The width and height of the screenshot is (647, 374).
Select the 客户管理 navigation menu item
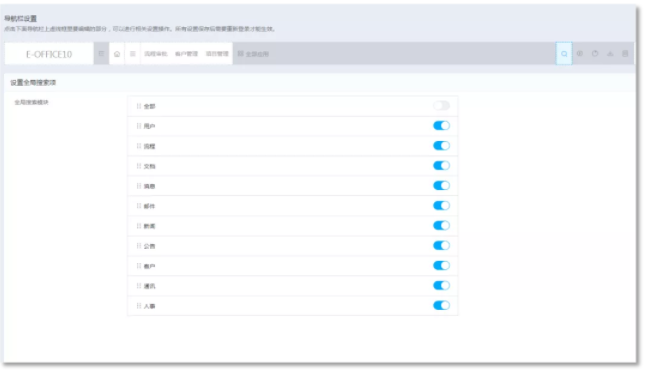pos(187,54)
